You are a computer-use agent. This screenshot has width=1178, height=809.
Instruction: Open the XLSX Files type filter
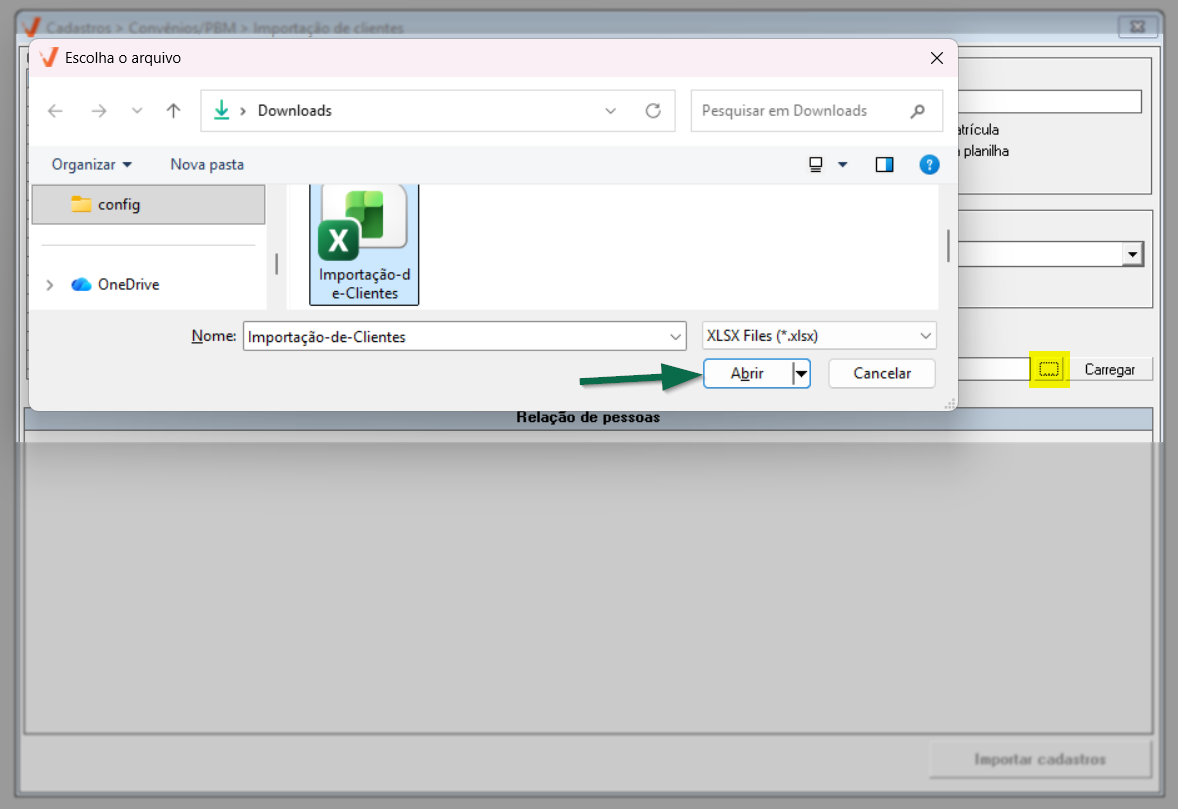[819, 336]
